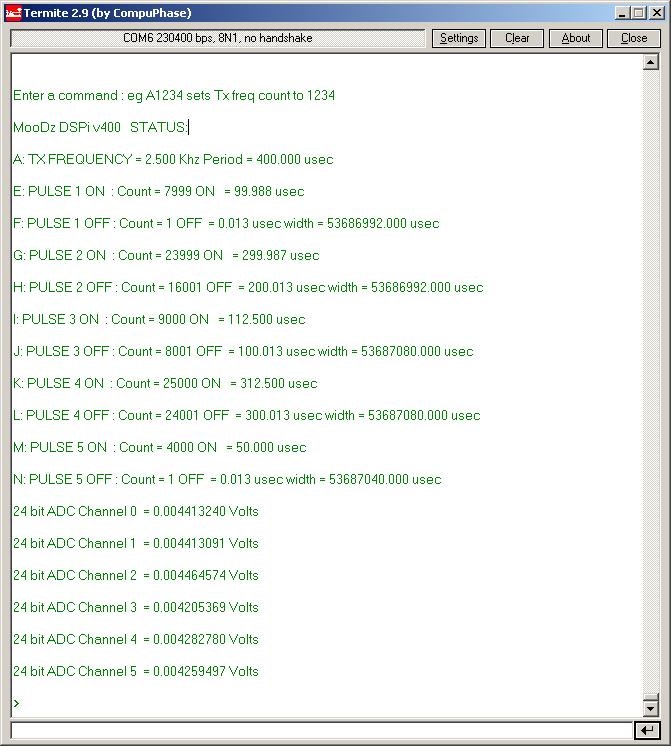Click the 'MooDz DSPi v400 STATUS' line
This screenshot has width=671, height=746.
100,127
